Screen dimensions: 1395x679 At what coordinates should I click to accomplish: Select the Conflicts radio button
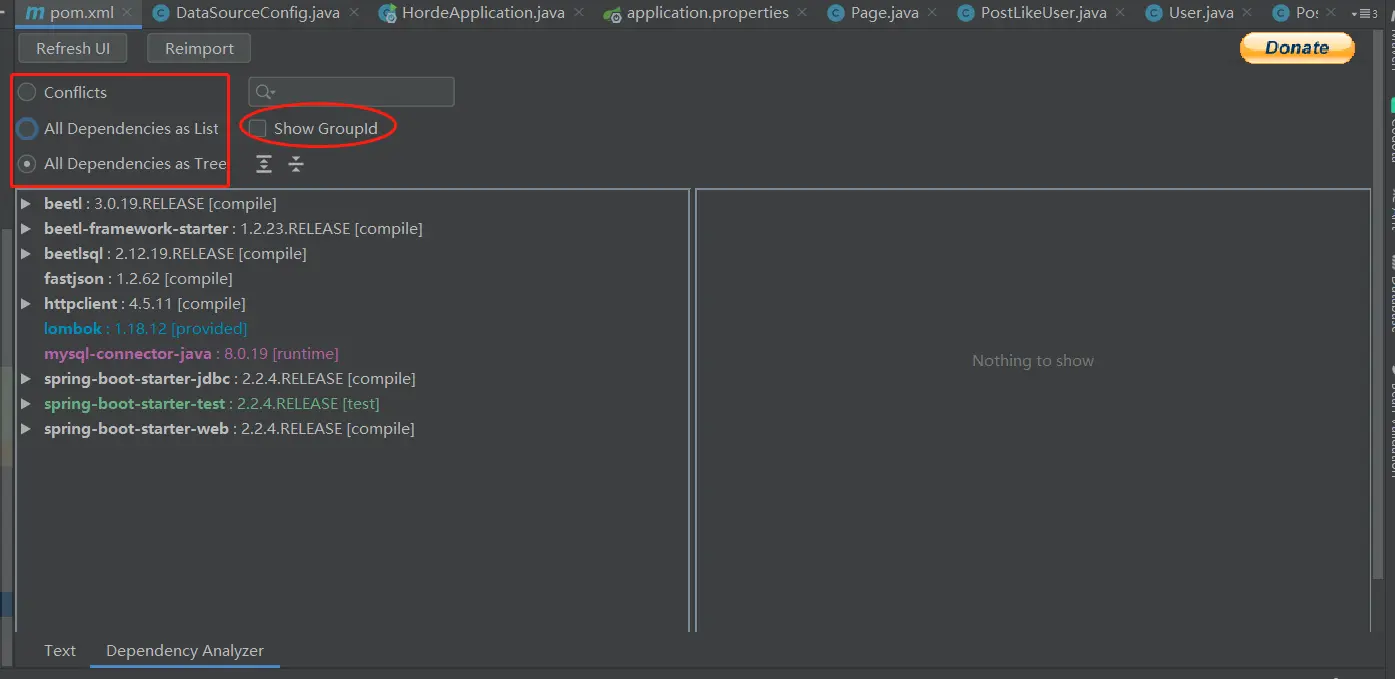[x=27, y=92]
